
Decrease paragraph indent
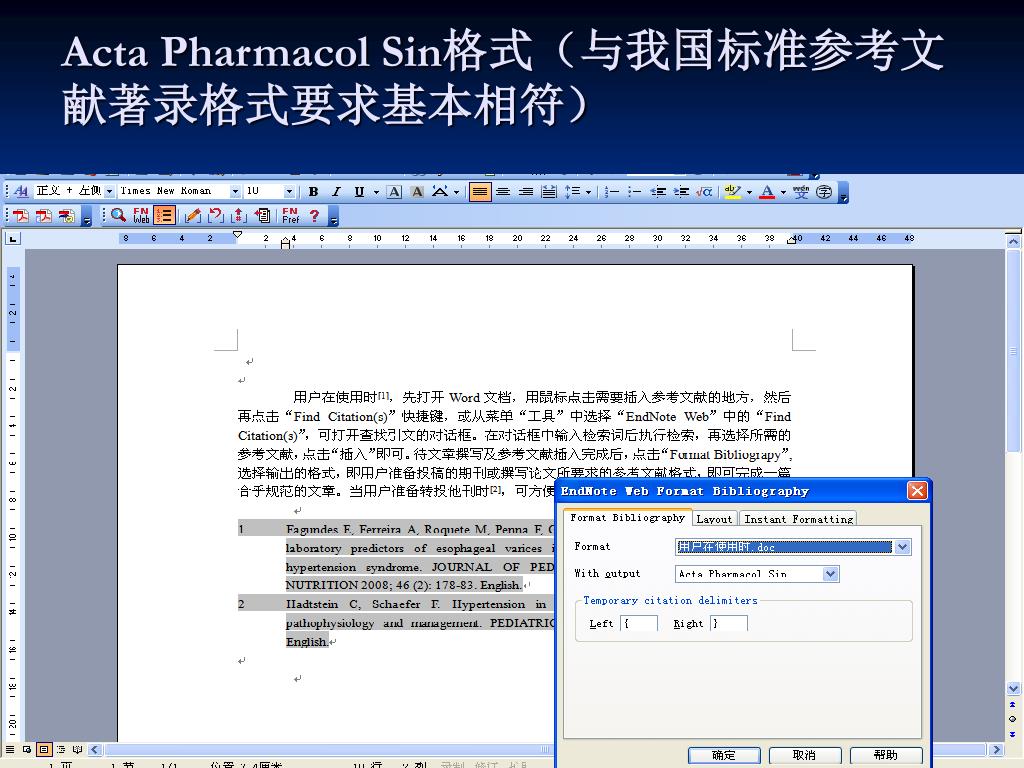click(658, 191)
